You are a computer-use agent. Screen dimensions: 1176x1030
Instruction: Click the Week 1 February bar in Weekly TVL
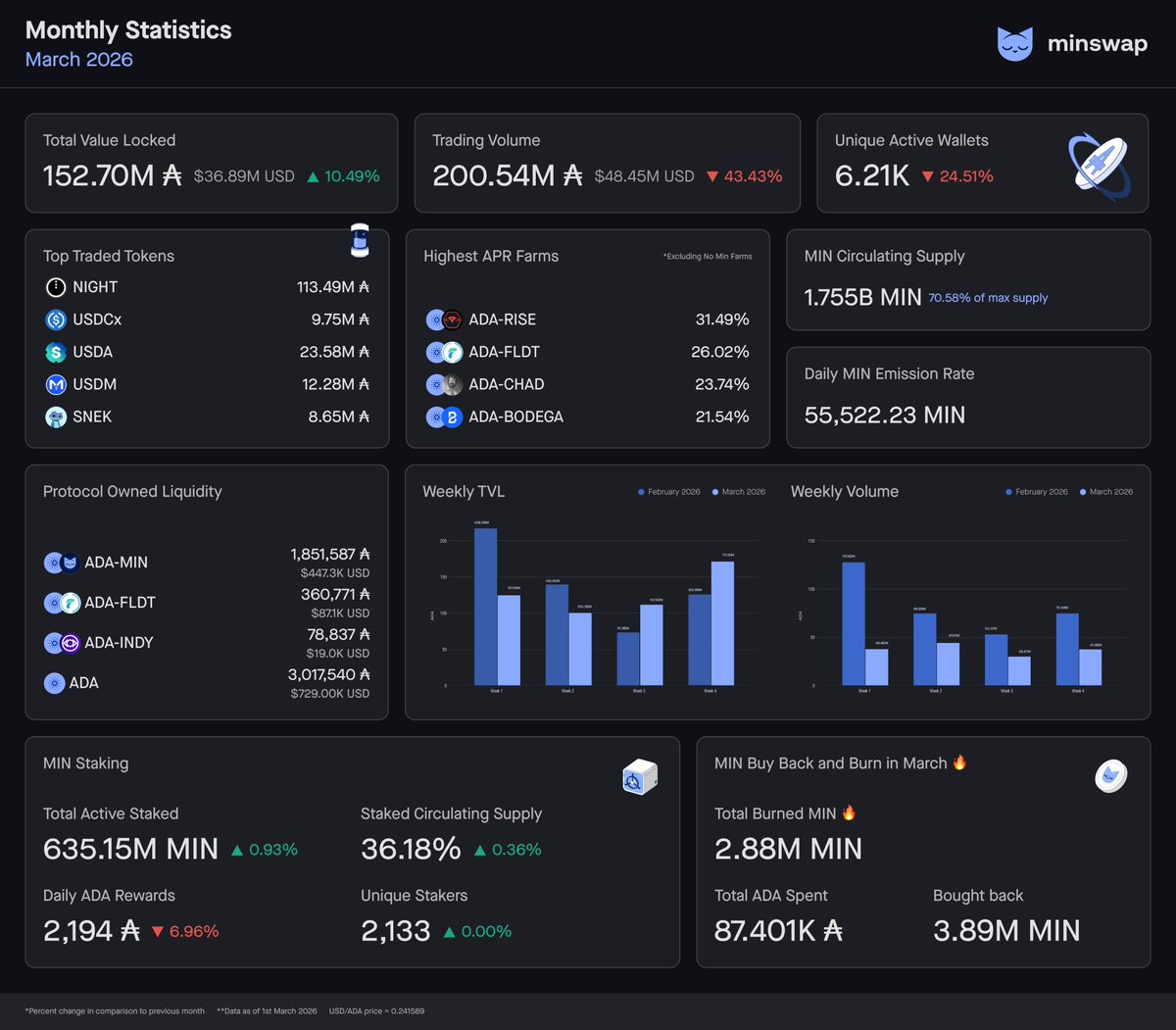485,607
